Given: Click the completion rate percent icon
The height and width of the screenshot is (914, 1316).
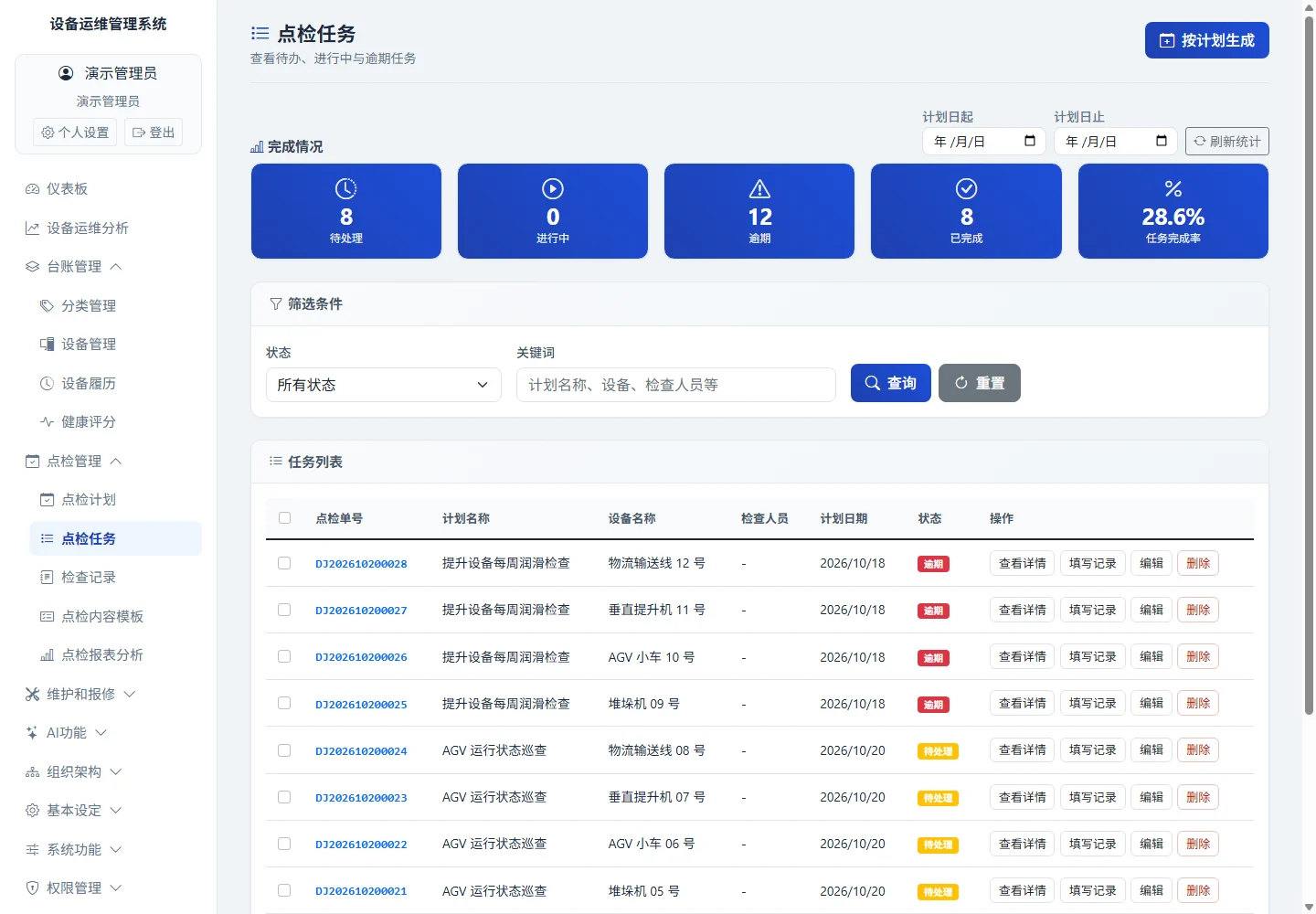Looking at the screenshot, I should pyautogui.click(x=1173, y=188).
